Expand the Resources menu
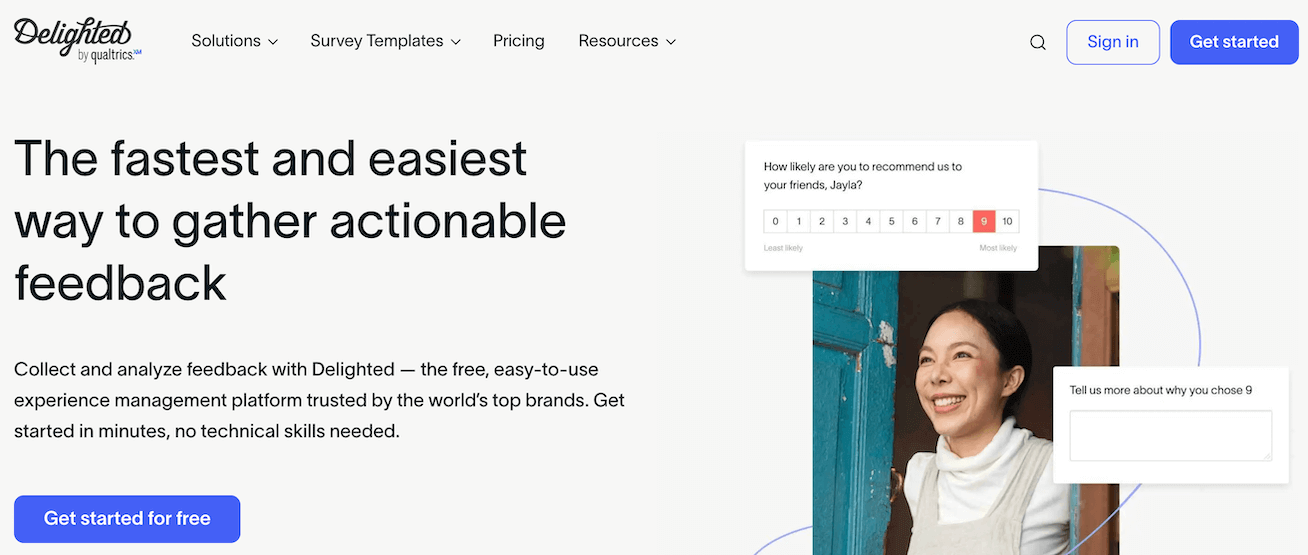The height and width of the screenshot is (555, 1308). click(x=627, y=41)
